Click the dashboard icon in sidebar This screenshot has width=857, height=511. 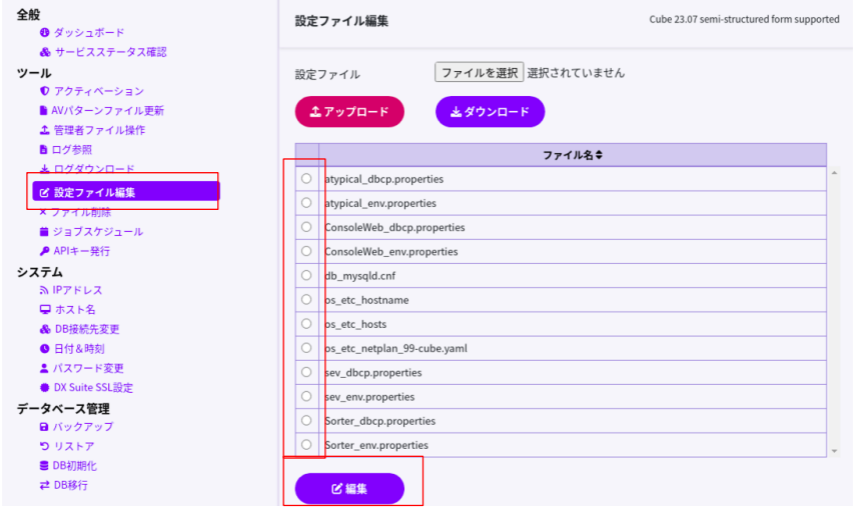click(x=44, y=33)
